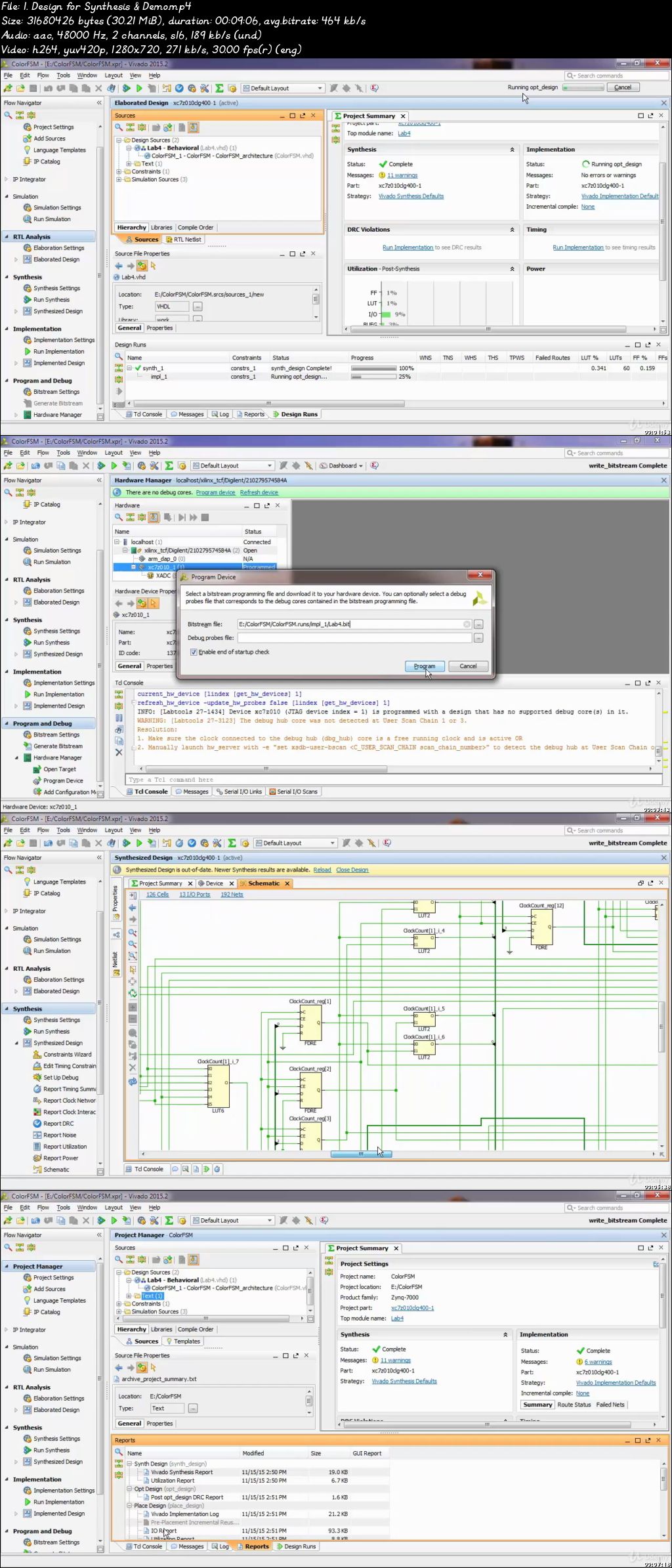The image size is (672, 1568).
Task: Open Serial I/O Links tab
Action: click(239, 792)
